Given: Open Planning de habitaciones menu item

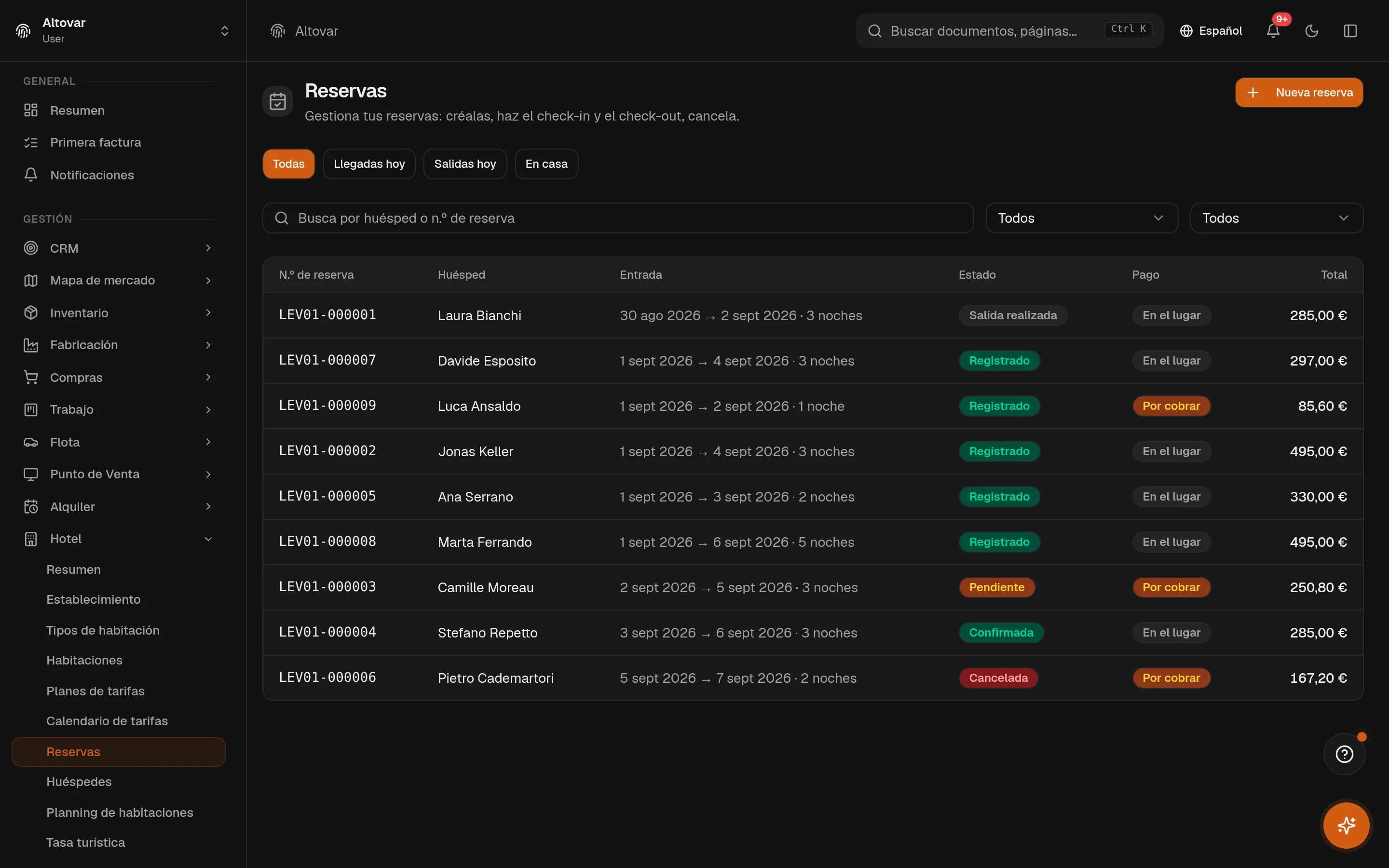Looking at the screenshot, I should pyautogui.click(x=120, y=813).
